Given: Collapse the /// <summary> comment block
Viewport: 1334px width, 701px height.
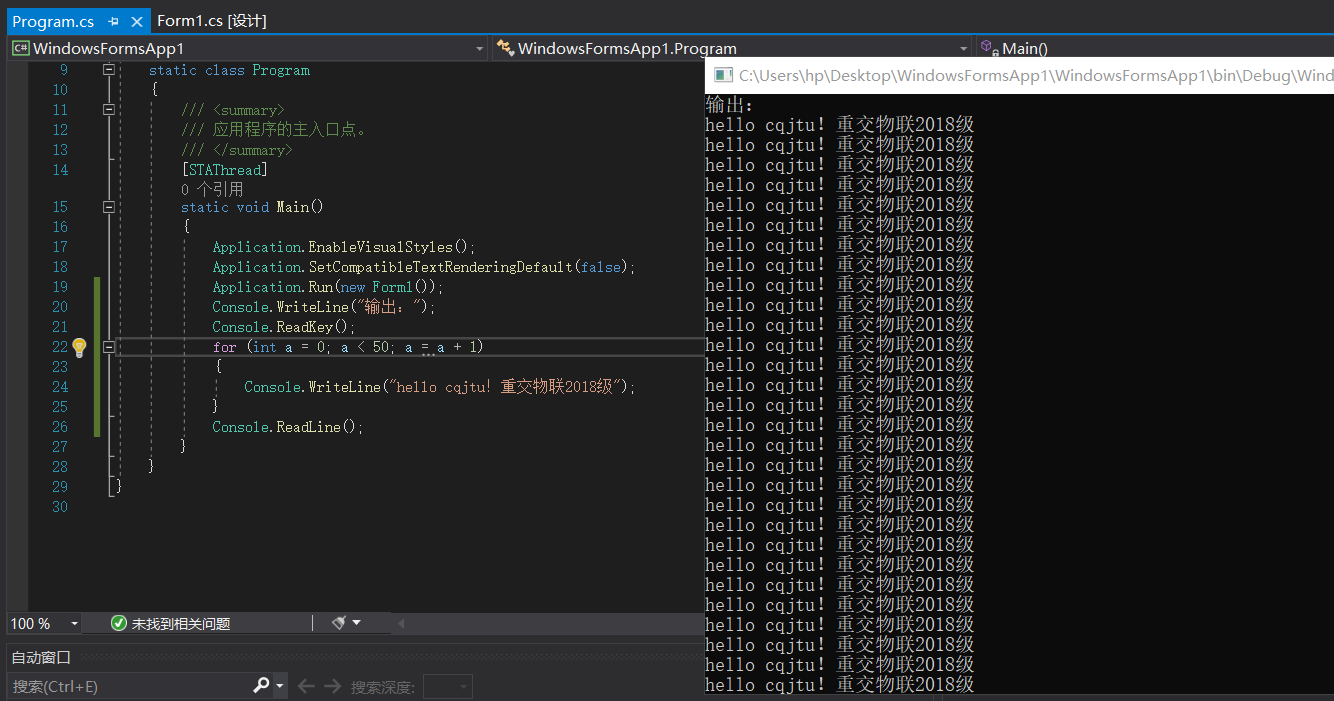Looking at the screenshot, I should click(109, 110).
